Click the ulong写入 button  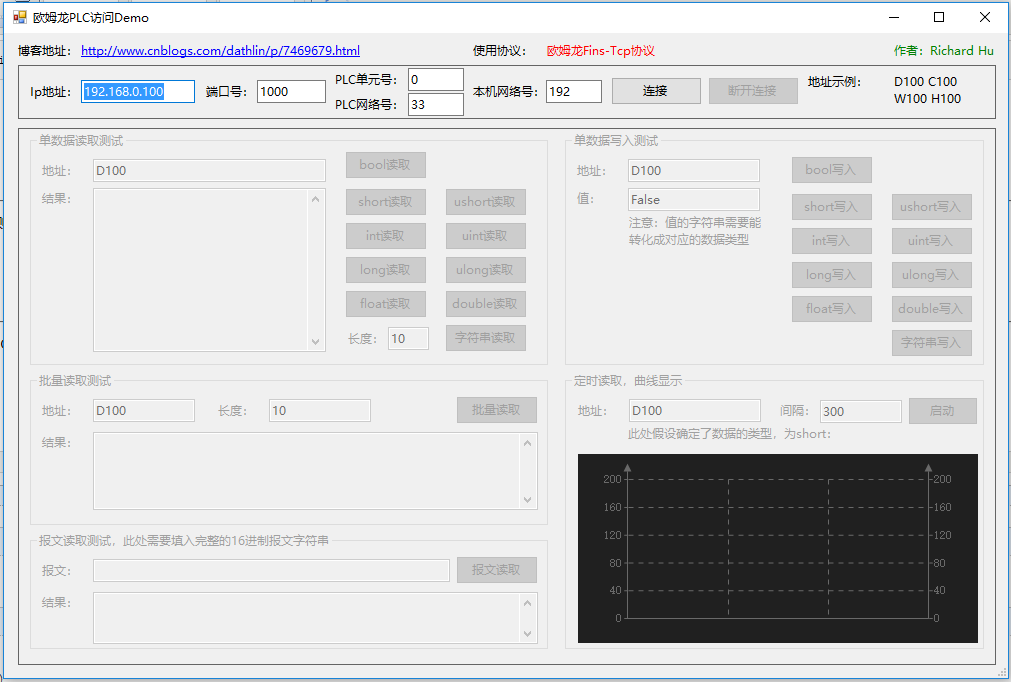932,275
